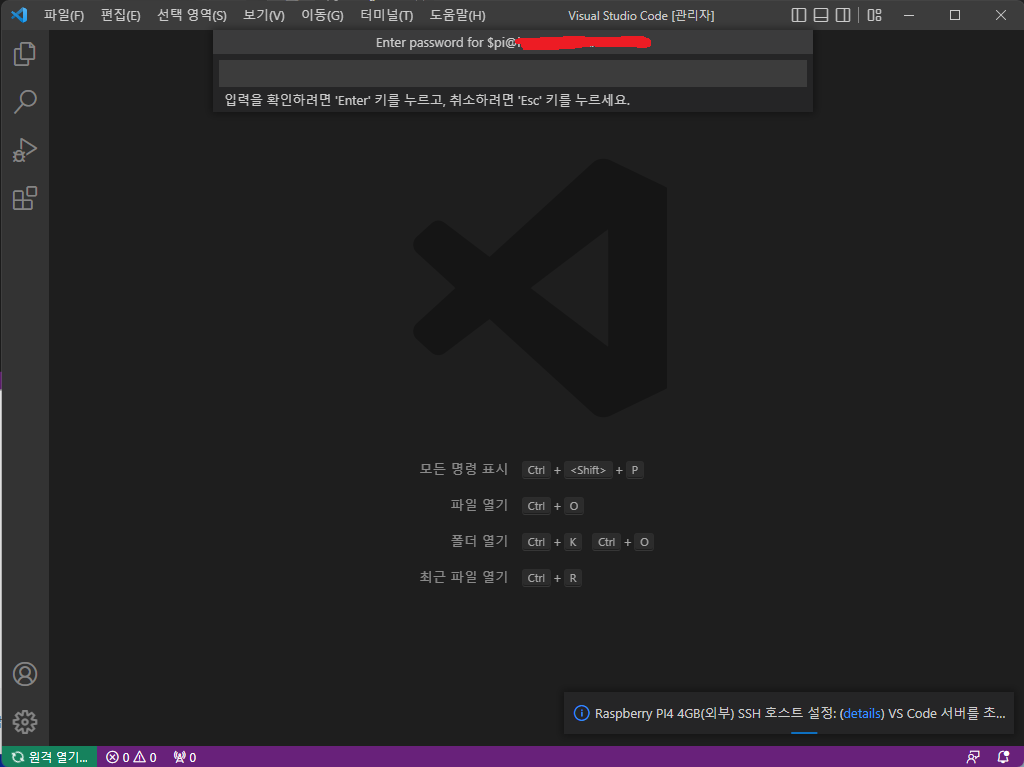Click the details link in notification
Screen dimensions: 1024x767
click(x=862, y=713)
